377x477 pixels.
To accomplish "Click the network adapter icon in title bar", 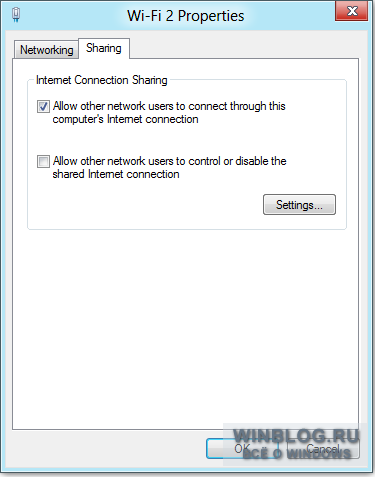I will (x=16, y=15).
